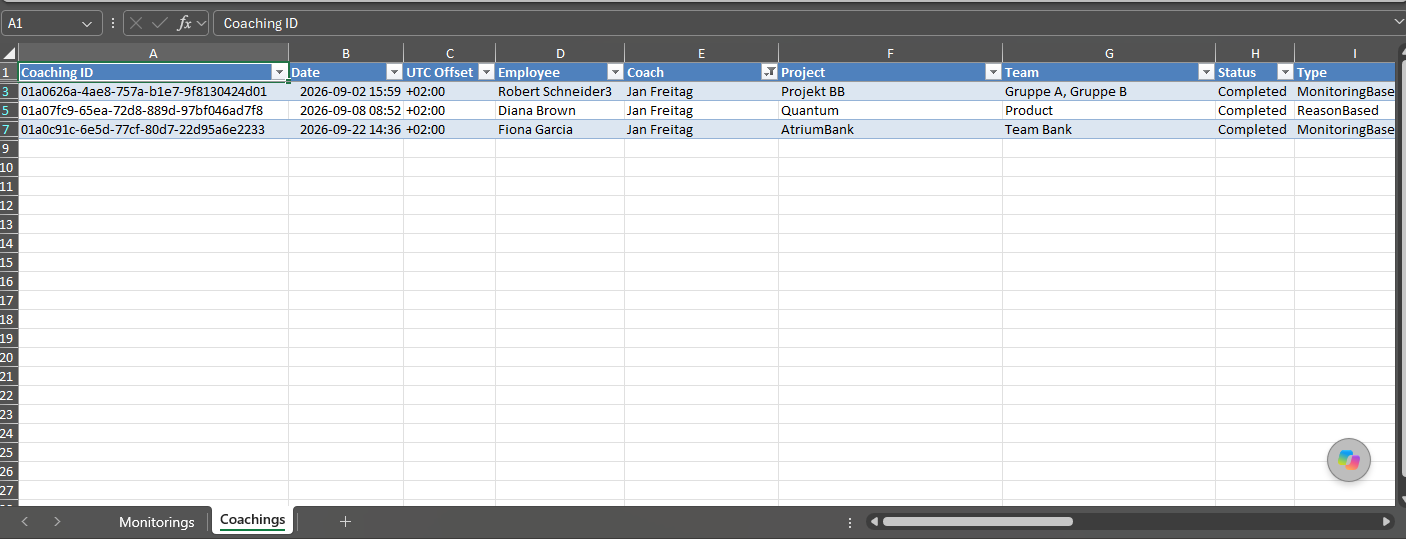The width and height of the screenshot is (1406, 539).
Task: Open the Coaching ID filter dropdown
Action: (279, 72)
